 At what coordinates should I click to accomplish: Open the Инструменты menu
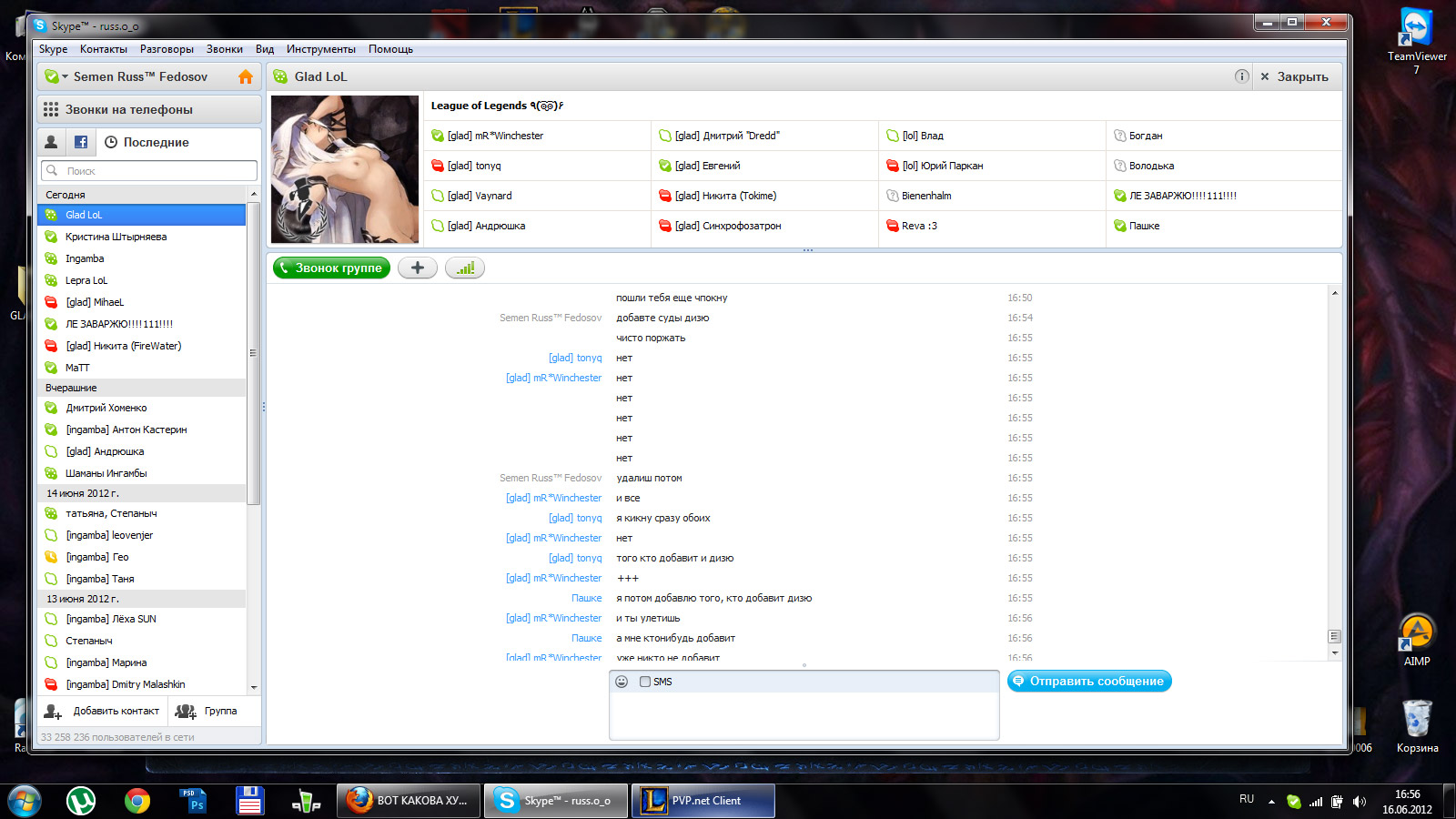(x=320, y=49)
